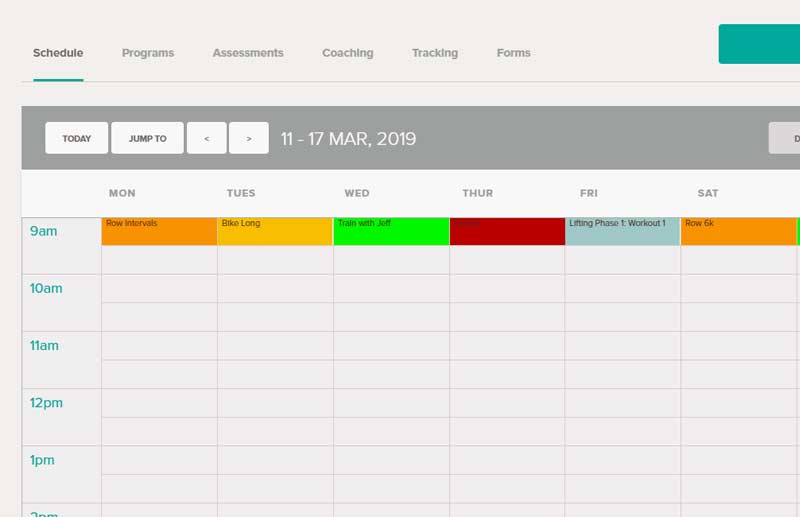Advance to next week with right arrow

pos(249,138)
